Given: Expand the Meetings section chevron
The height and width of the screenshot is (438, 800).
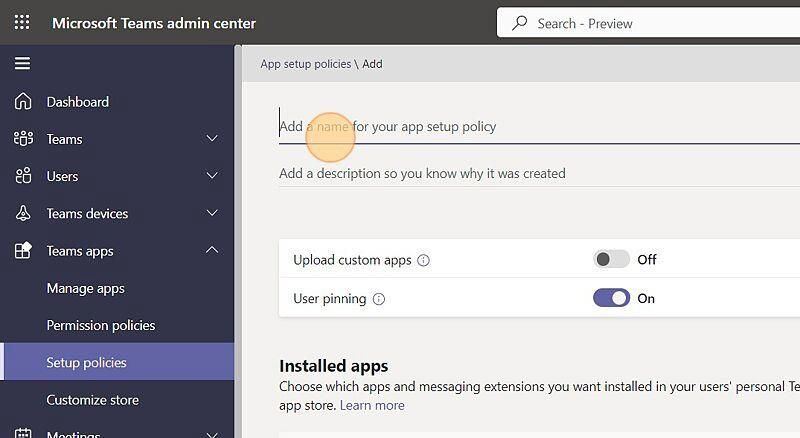Looking at the screenshot, I should pos(212,434).
